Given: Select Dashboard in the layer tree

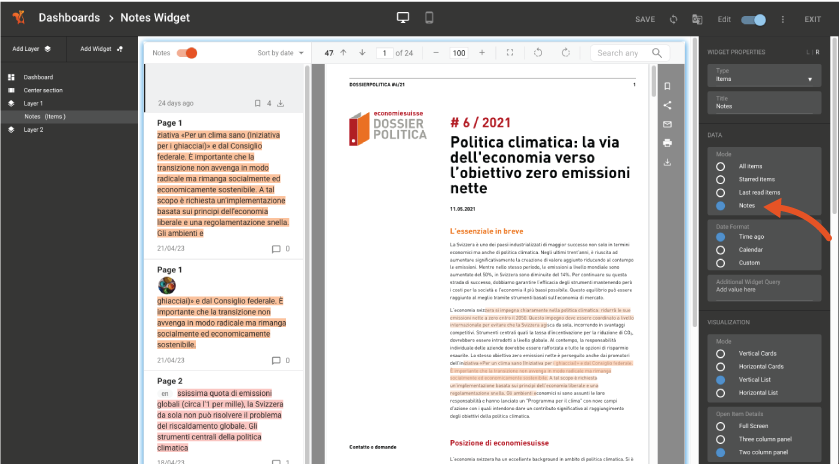Looking at the screenshot, I should pyautogui.click(x=37, y=77).
